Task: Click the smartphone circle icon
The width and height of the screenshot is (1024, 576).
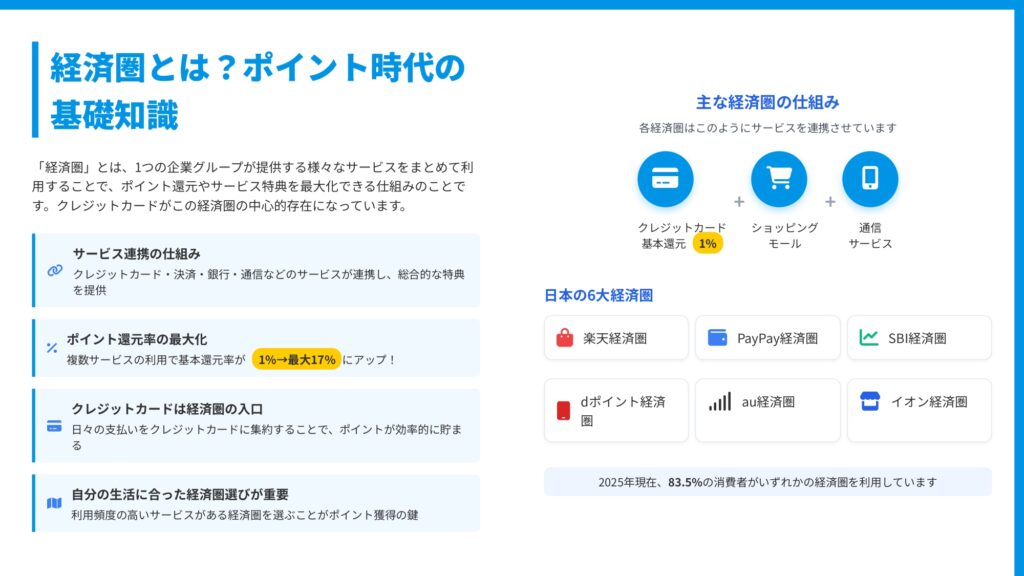Action: [x=869, y=179]
